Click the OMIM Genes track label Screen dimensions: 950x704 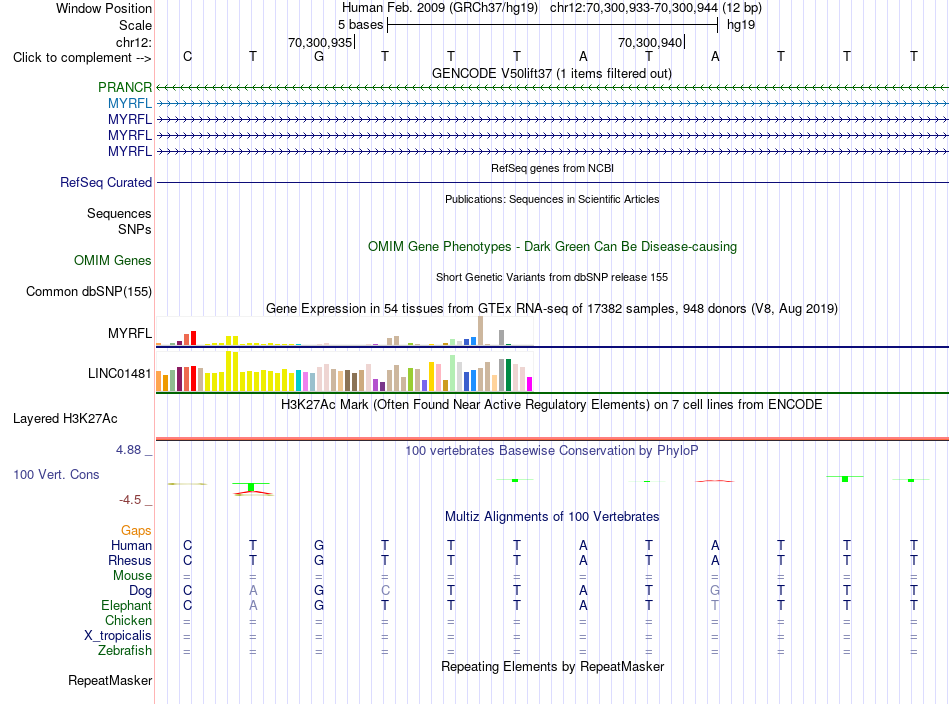coord(113,261)
